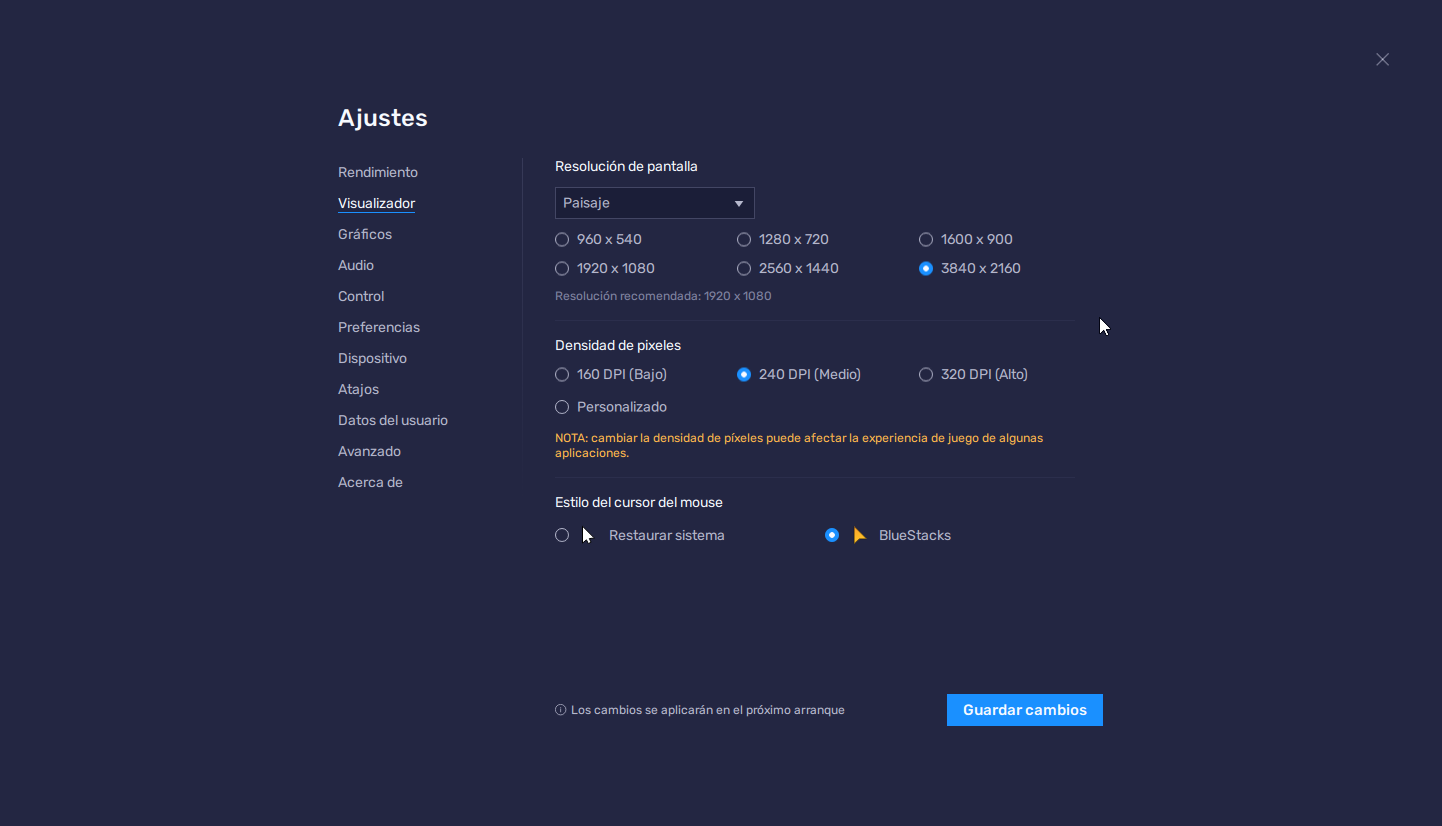This screenshot has height=826, width=1442.
Task: Select BlueStacks cursor style radio
Action: 832,535
